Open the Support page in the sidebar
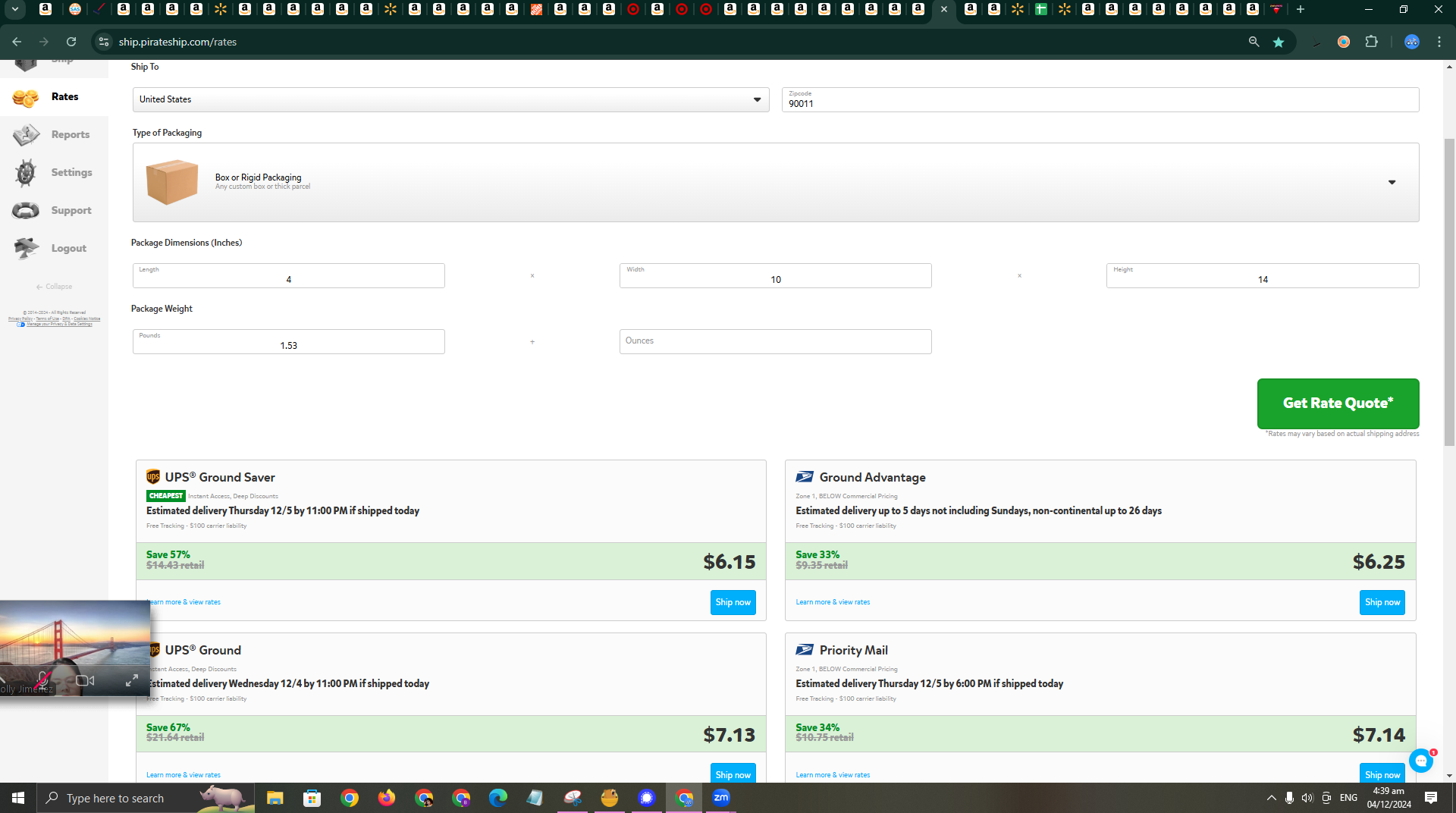The height and width of the screenshot is (813, 1456). click(54, 211)
